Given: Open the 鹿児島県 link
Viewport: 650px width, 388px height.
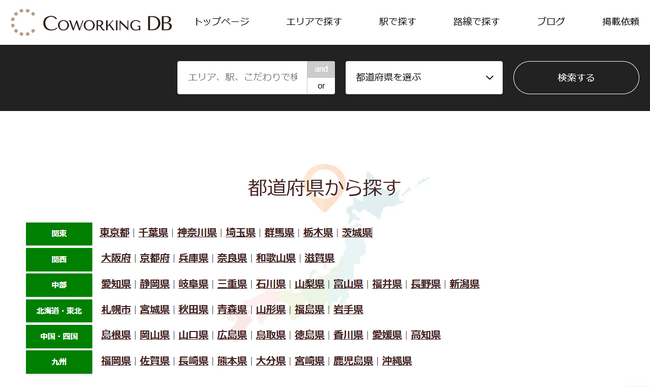Looking at the screenshot, I should coord(353,361).
